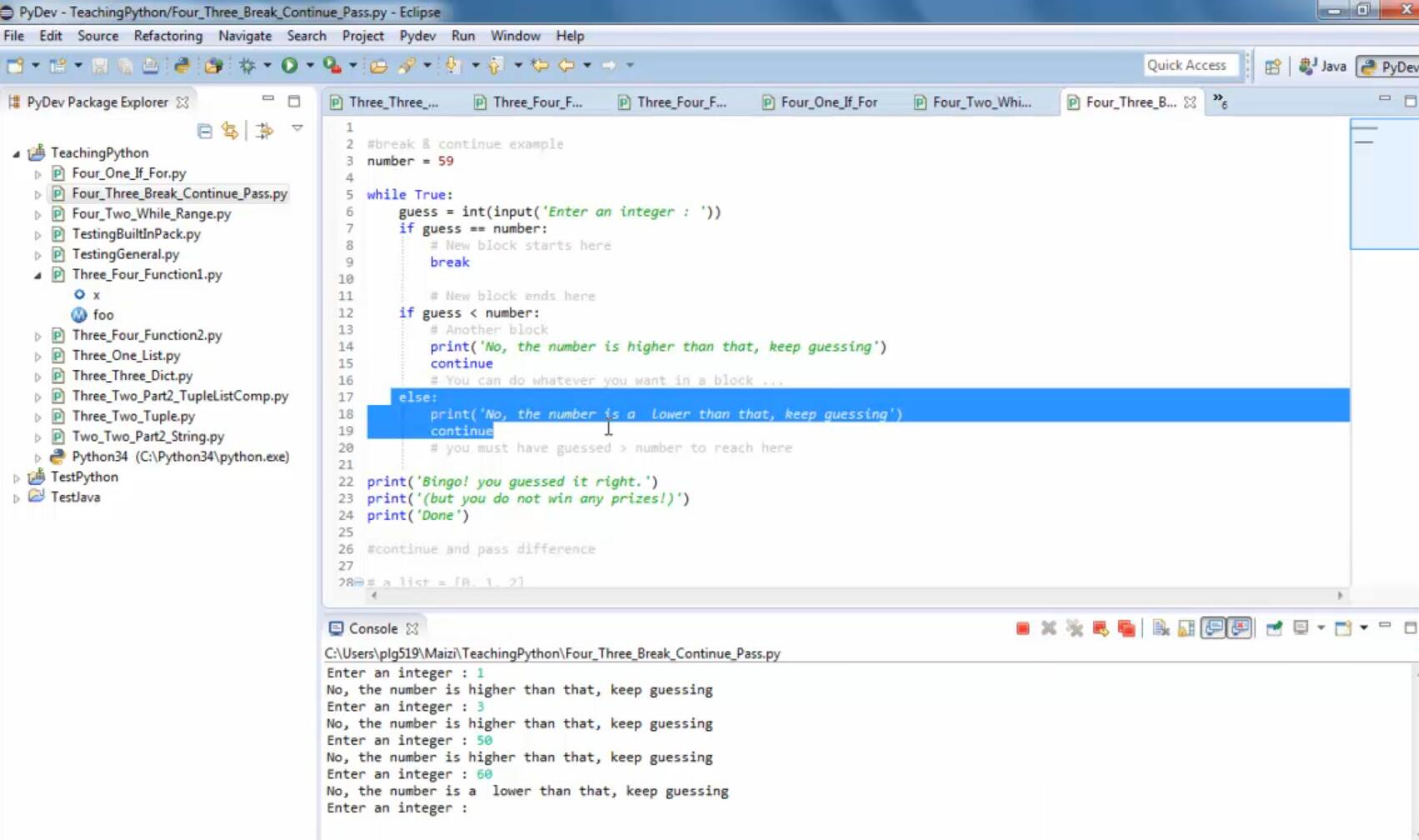The width and height of the screenshot is (1419, 840).
Task: Toggle Link with Editor in Package Explorer
Action: point(230,131)
